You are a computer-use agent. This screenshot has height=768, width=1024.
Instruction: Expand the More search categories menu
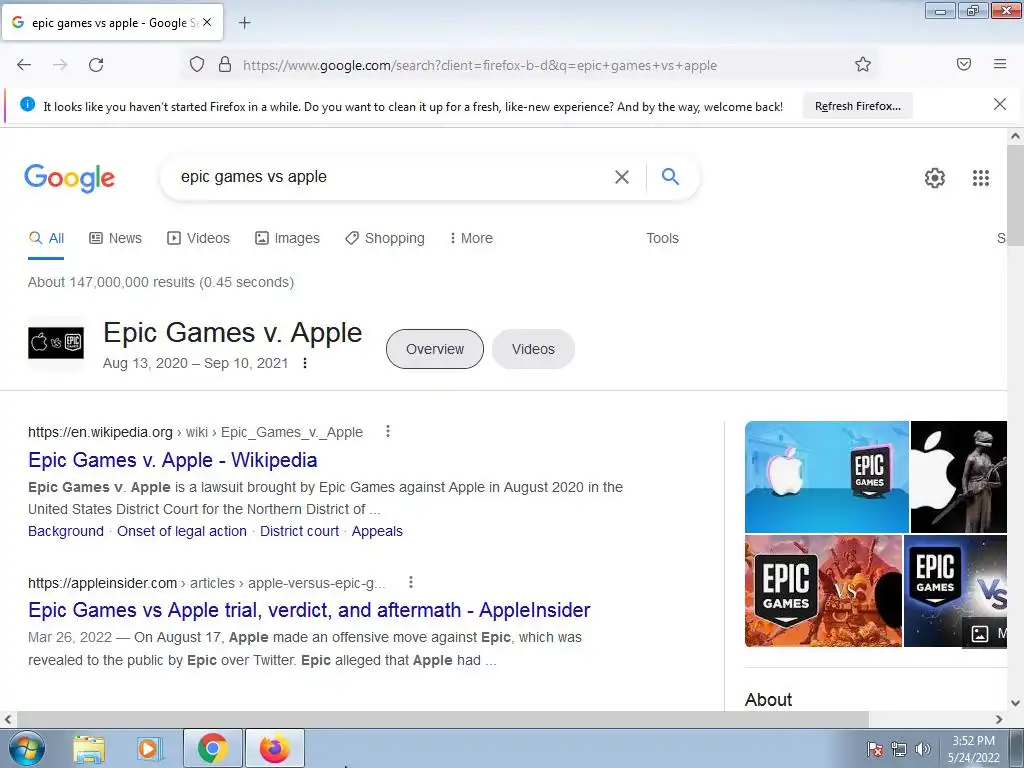coord(471,238)
